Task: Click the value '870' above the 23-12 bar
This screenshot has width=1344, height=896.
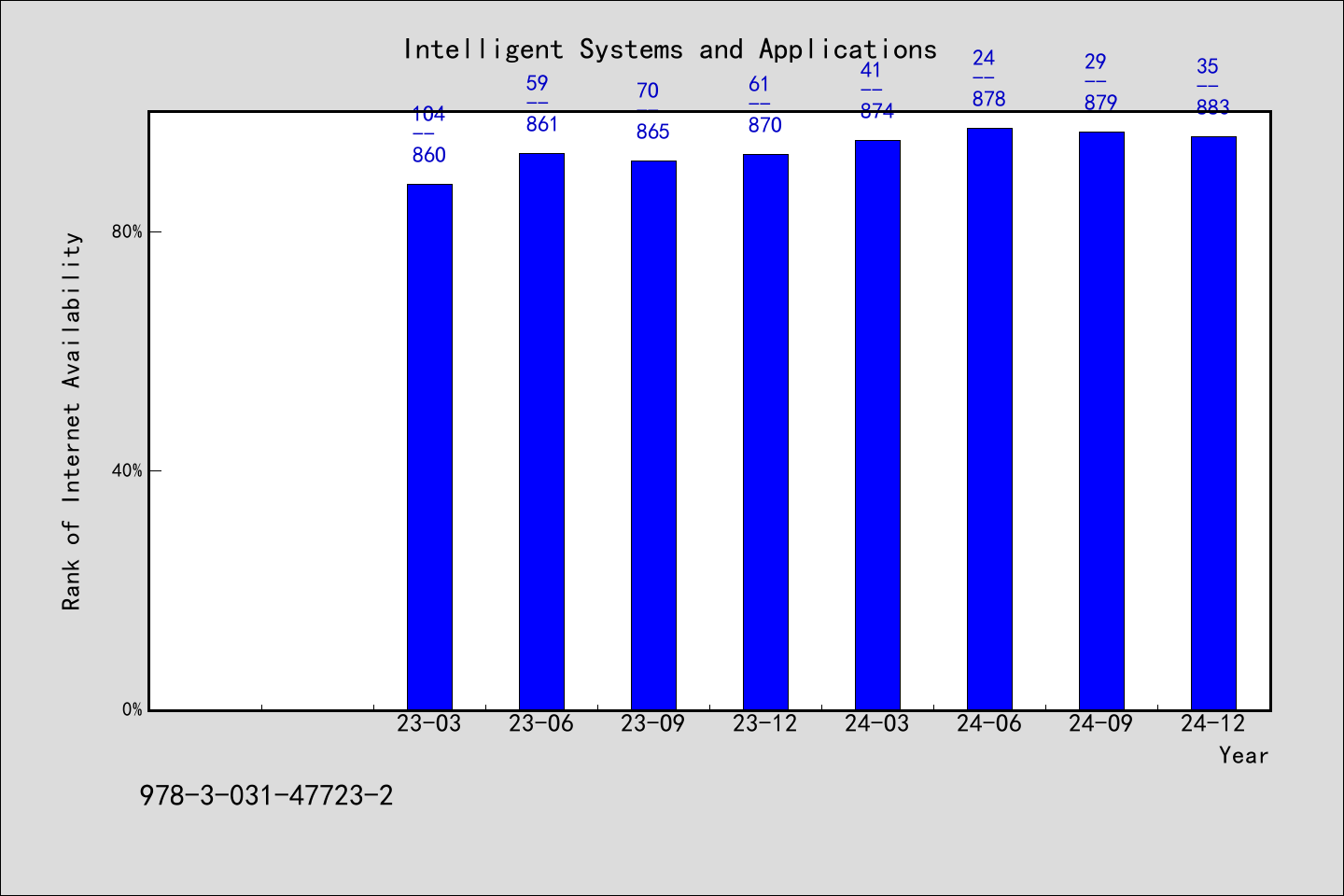Action: pos(765,125)
